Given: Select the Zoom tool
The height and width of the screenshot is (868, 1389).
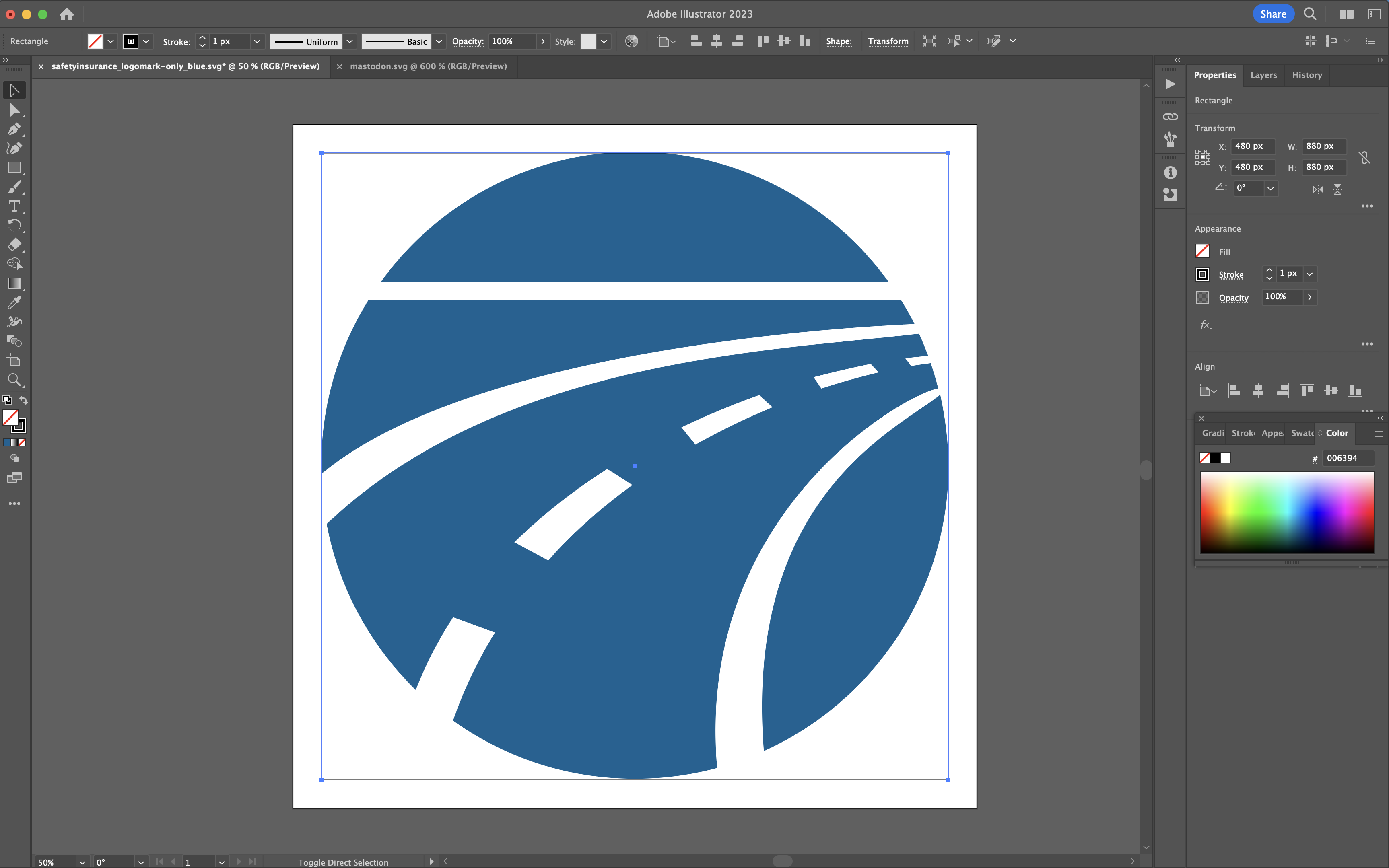Looking at the screenshot, I should (14, 380).
